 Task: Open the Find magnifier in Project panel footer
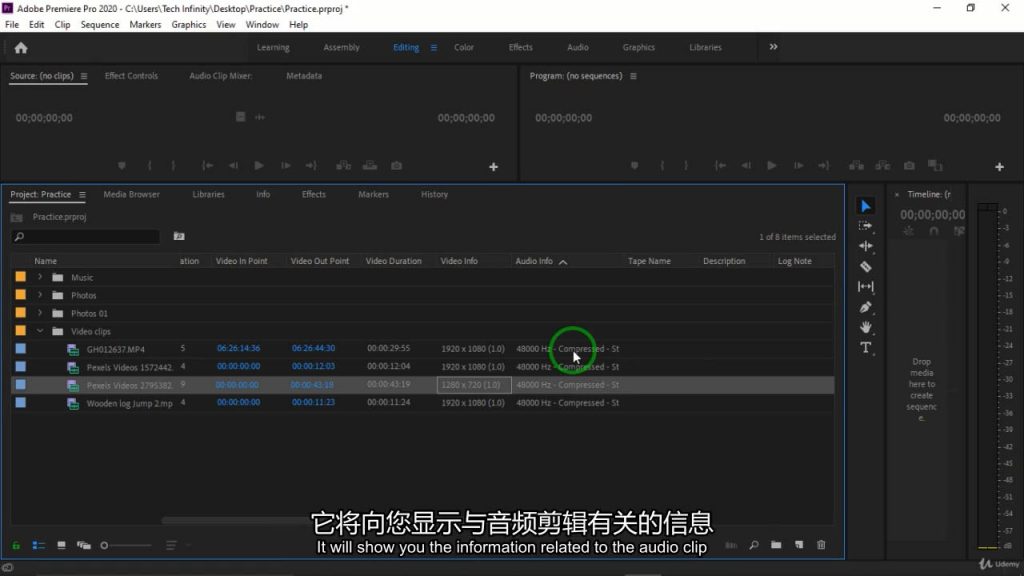coord(754,545)
